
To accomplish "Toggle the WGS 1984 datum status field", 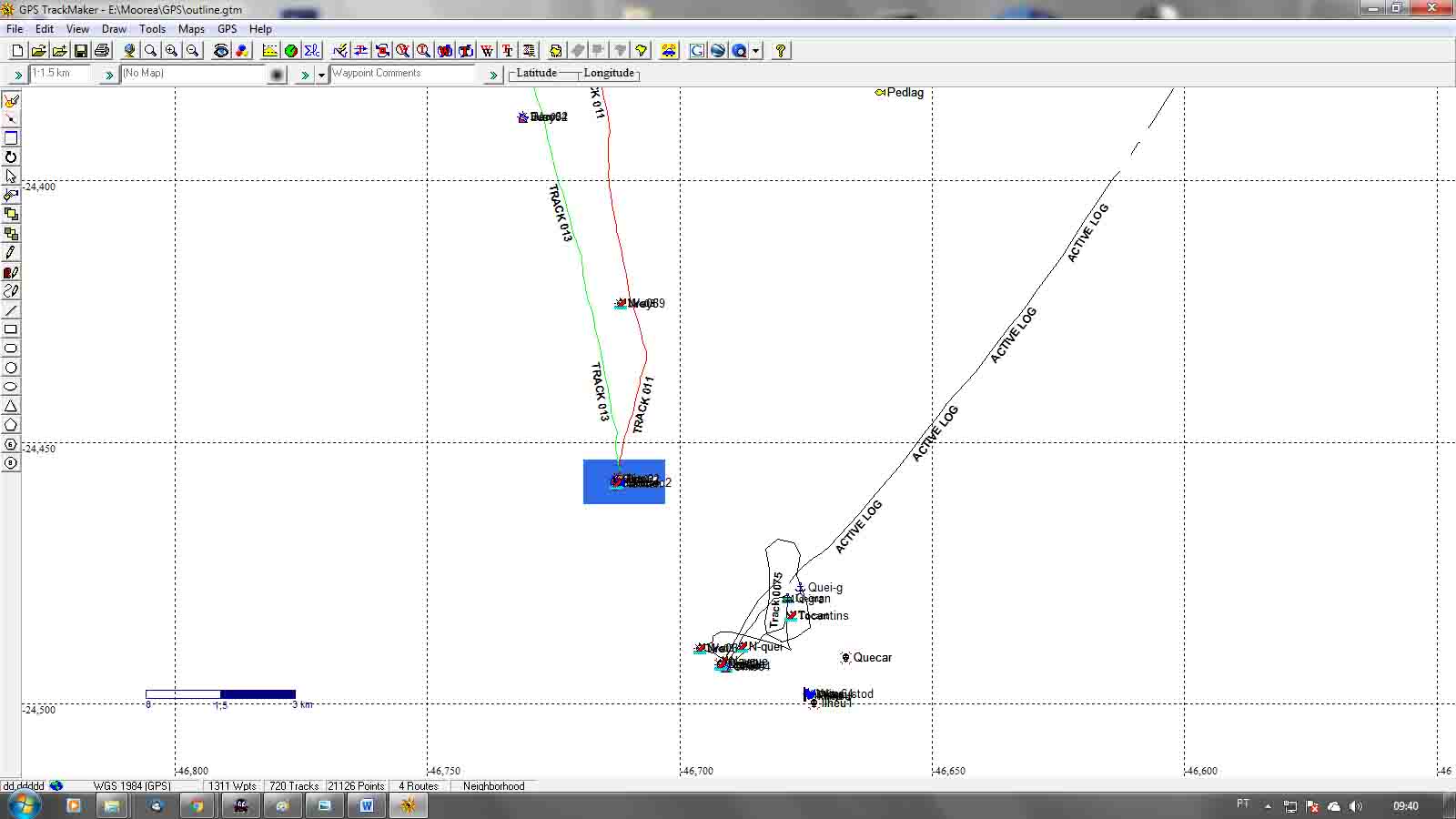I will click(x=131, y=785).
